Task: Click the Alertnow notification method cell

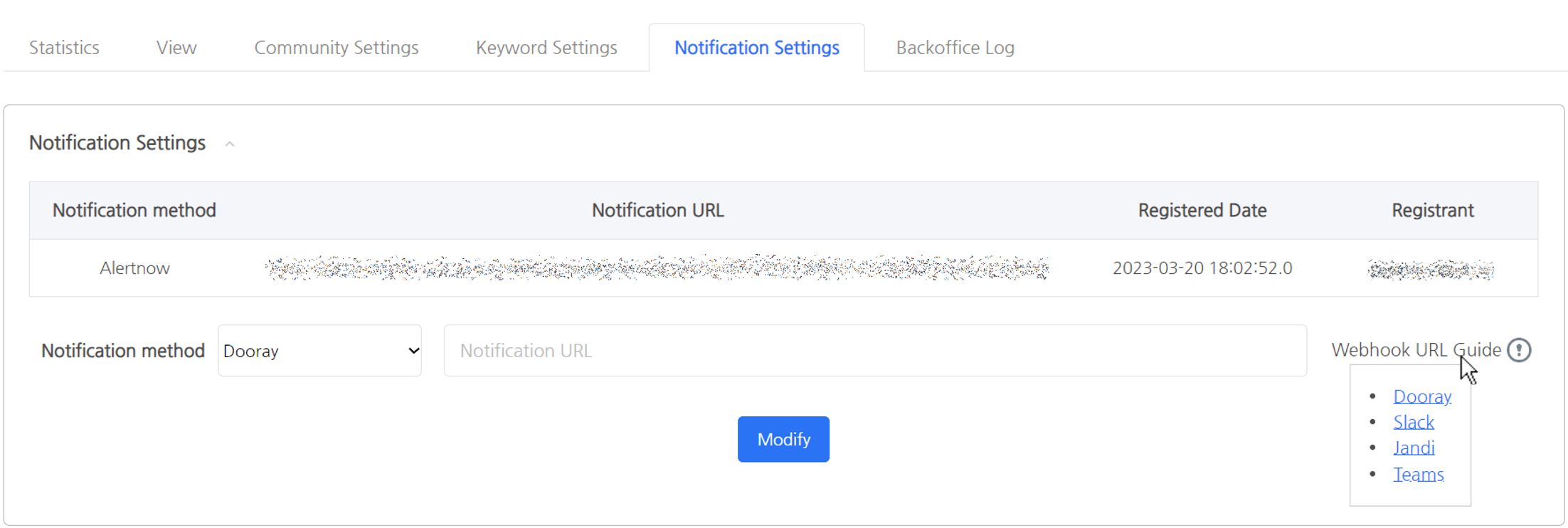Action: point(134,268)
